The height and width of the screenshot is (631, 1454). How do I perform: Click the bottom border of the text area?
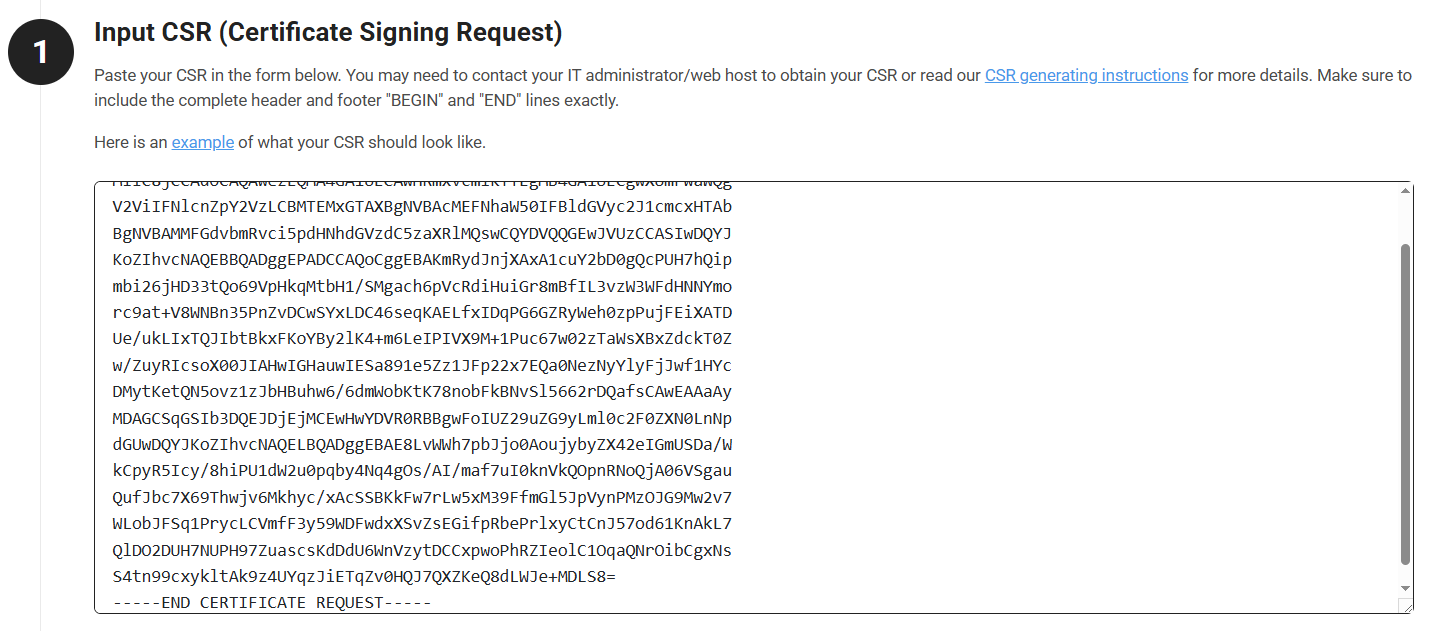pyautogui.click(x=700, y=613)
